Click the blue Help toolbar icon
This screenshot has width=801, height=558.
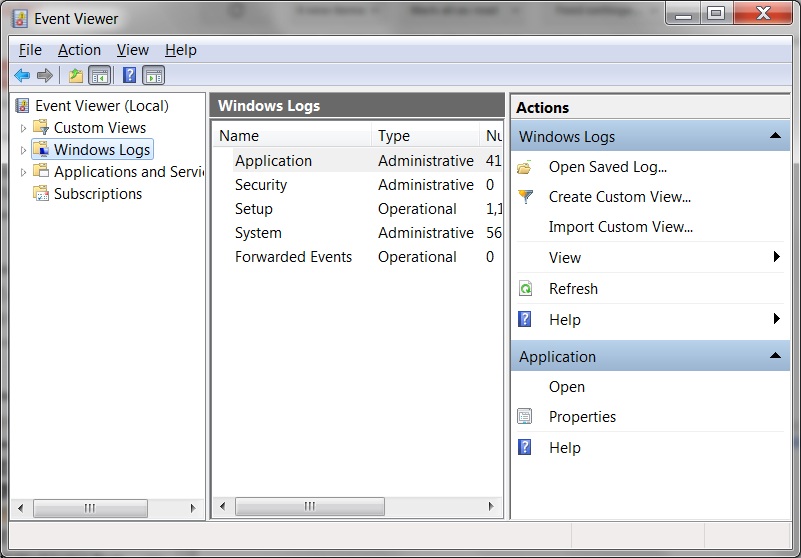[129, 75]
